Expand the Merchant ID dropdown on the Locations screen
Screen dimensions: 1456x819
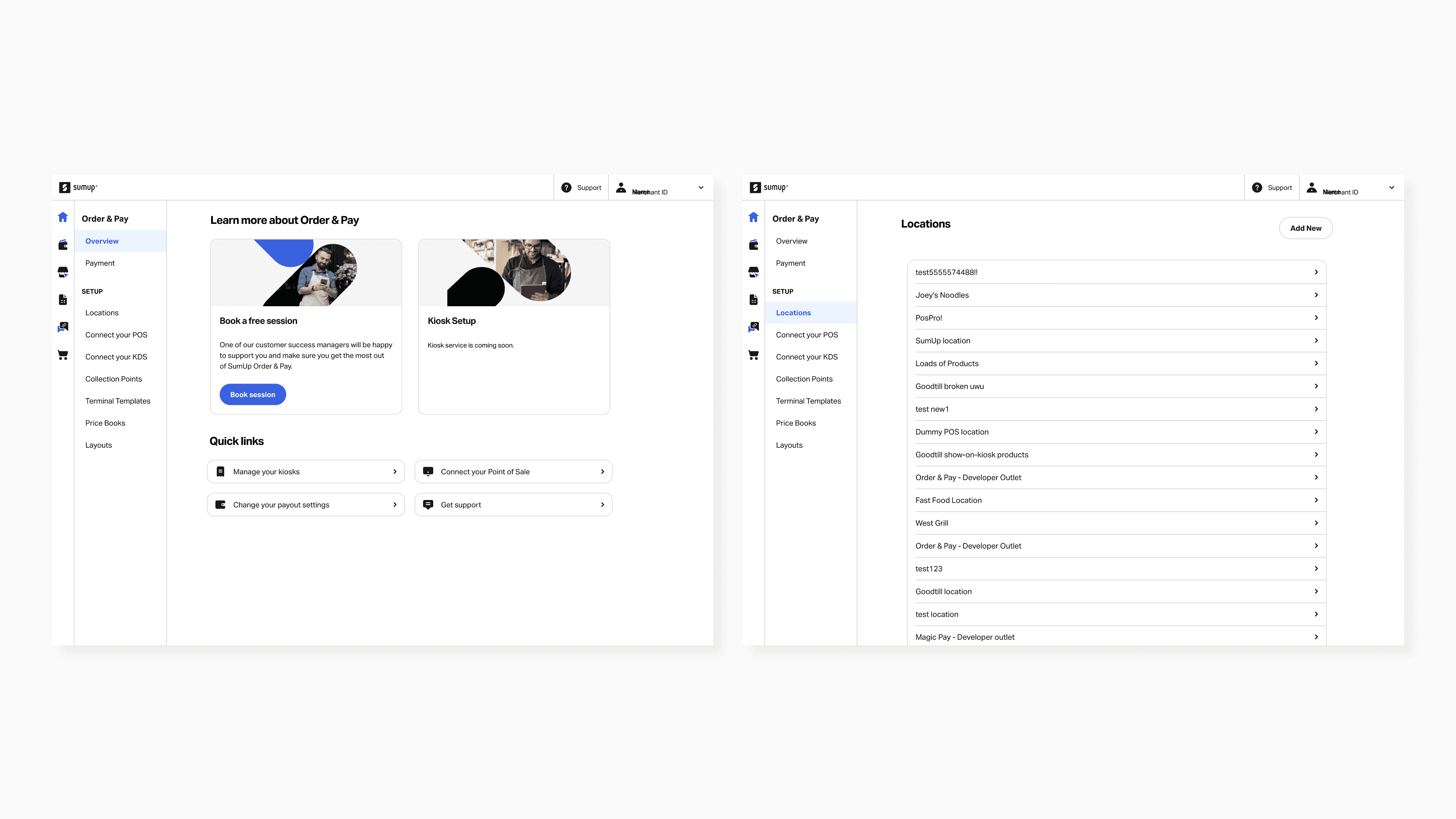1391,187
